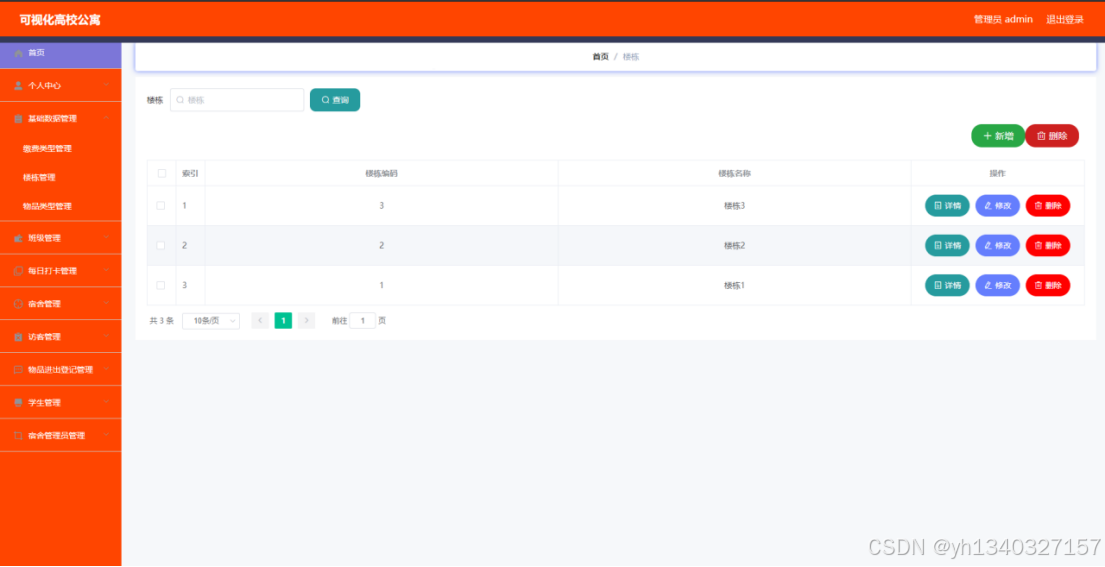Image resolution: width=1105 pixels, height=567 pixels.
Task: Click the home icon beside 首页 in sidebar
Action: click(18, 53)
